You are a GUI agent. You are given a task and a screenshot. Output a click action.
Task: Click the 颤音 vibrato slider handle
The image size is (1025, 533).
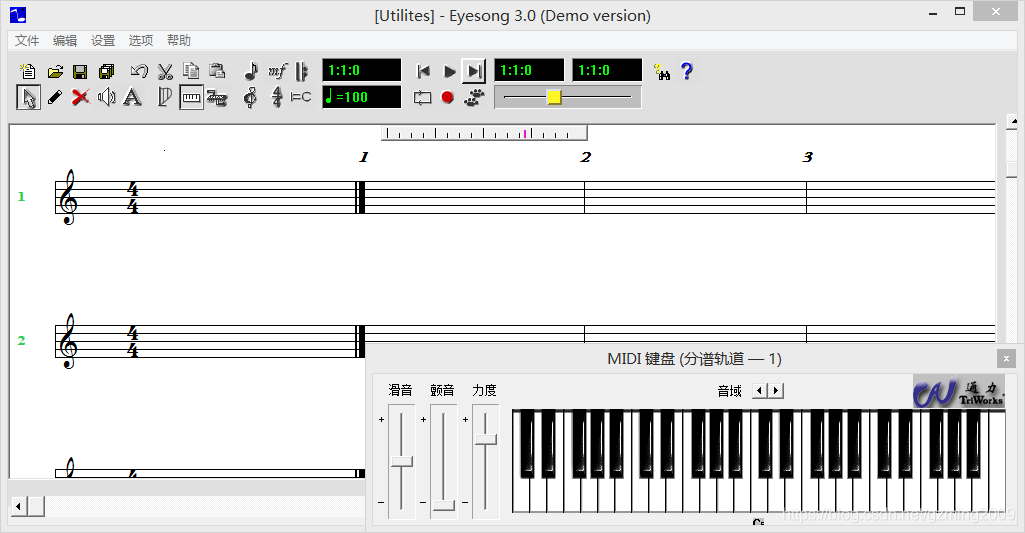tap(444, 506)
